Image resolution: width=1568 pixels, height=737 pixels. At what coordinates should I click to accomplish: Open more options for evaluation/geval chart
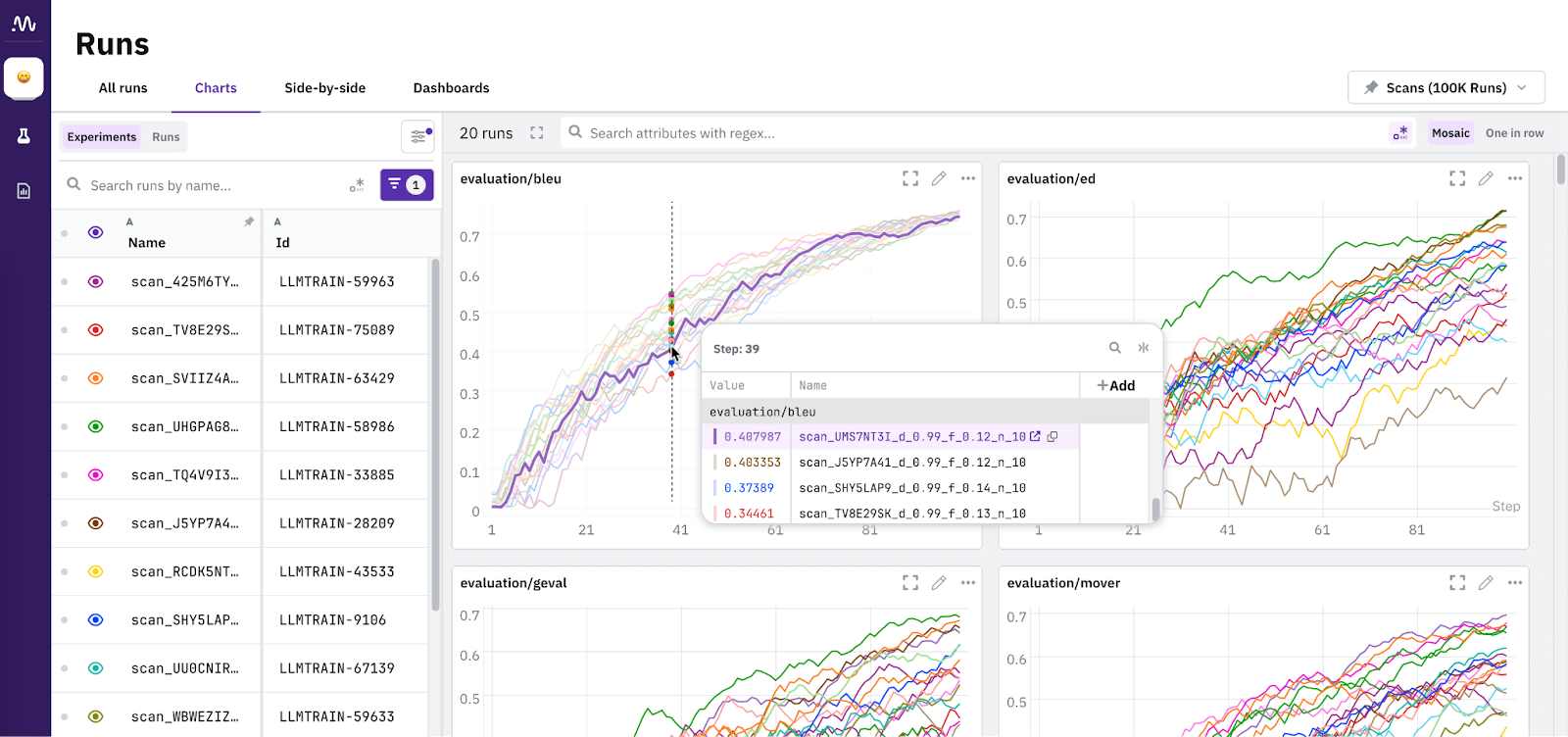[967, 583]
